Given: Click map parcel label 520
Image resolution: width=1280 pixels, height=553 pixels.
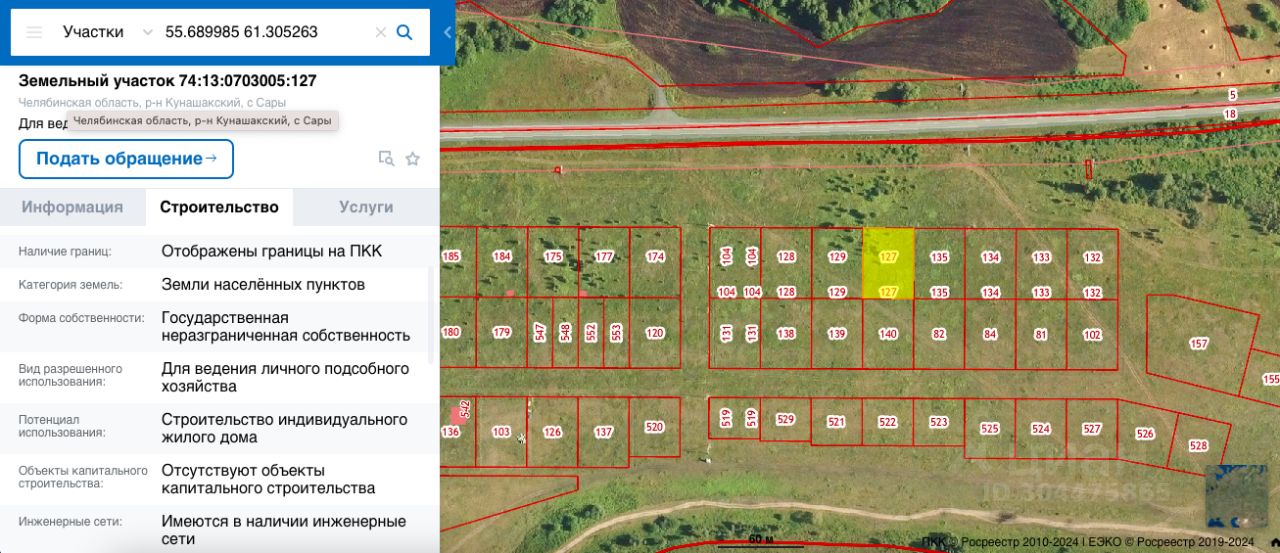Looking at the screenshot, I should click(x=655, y=427).
